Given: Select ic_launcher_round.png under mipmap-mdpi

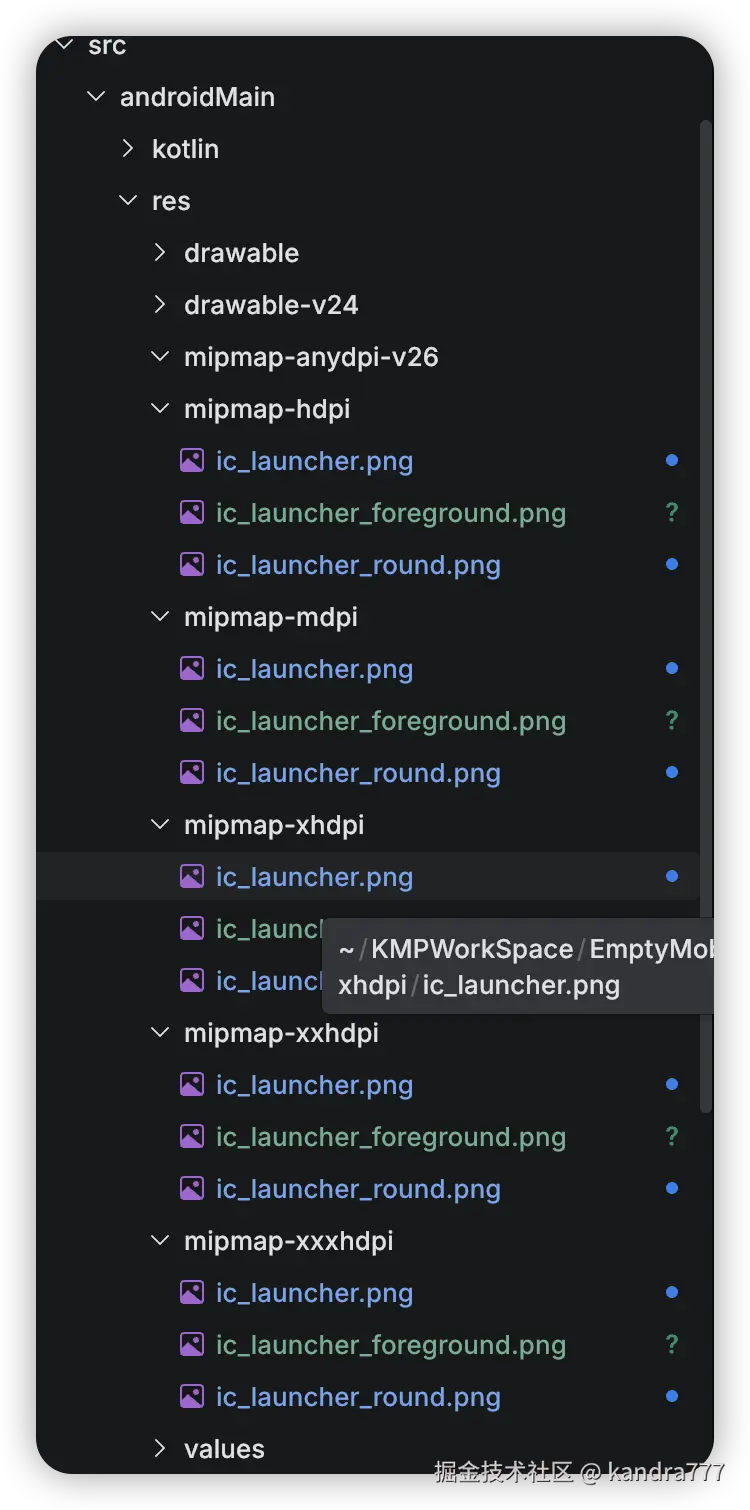Looking at the screenshot, I should (358, 774).
